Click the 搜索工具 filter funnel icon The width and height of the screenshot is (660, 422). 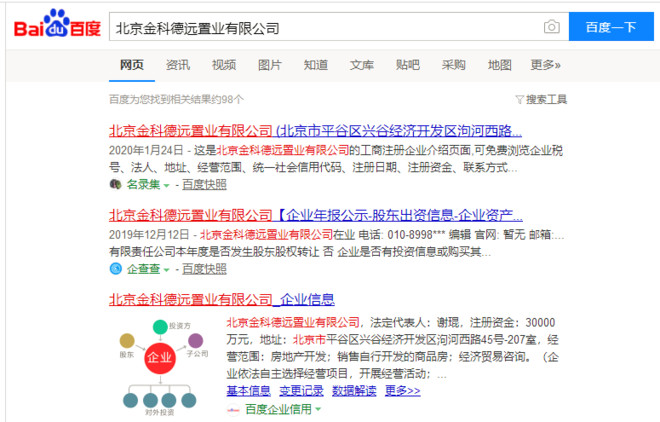coord(519,99)
